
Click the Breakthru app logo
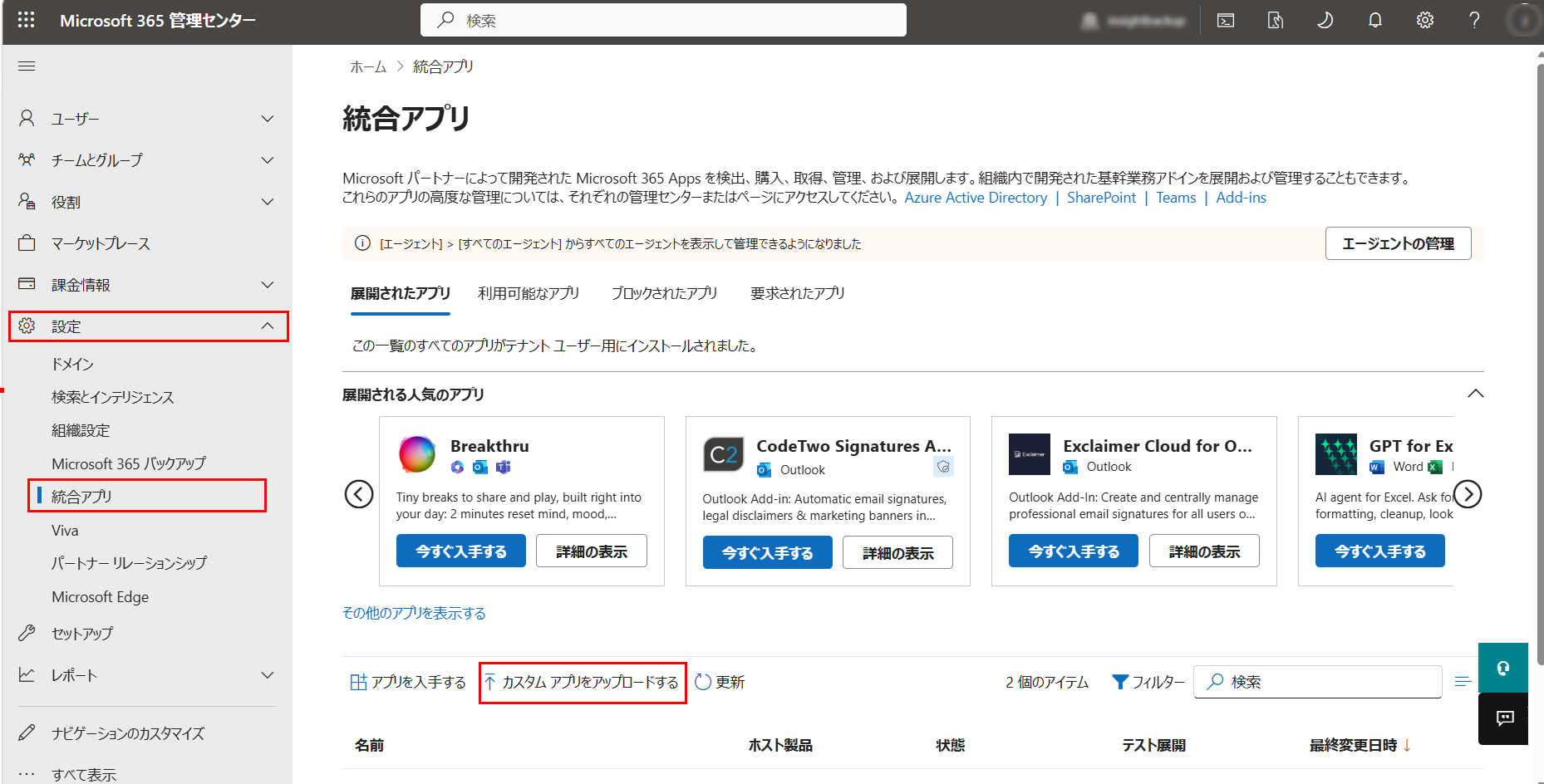pos(417,454)
